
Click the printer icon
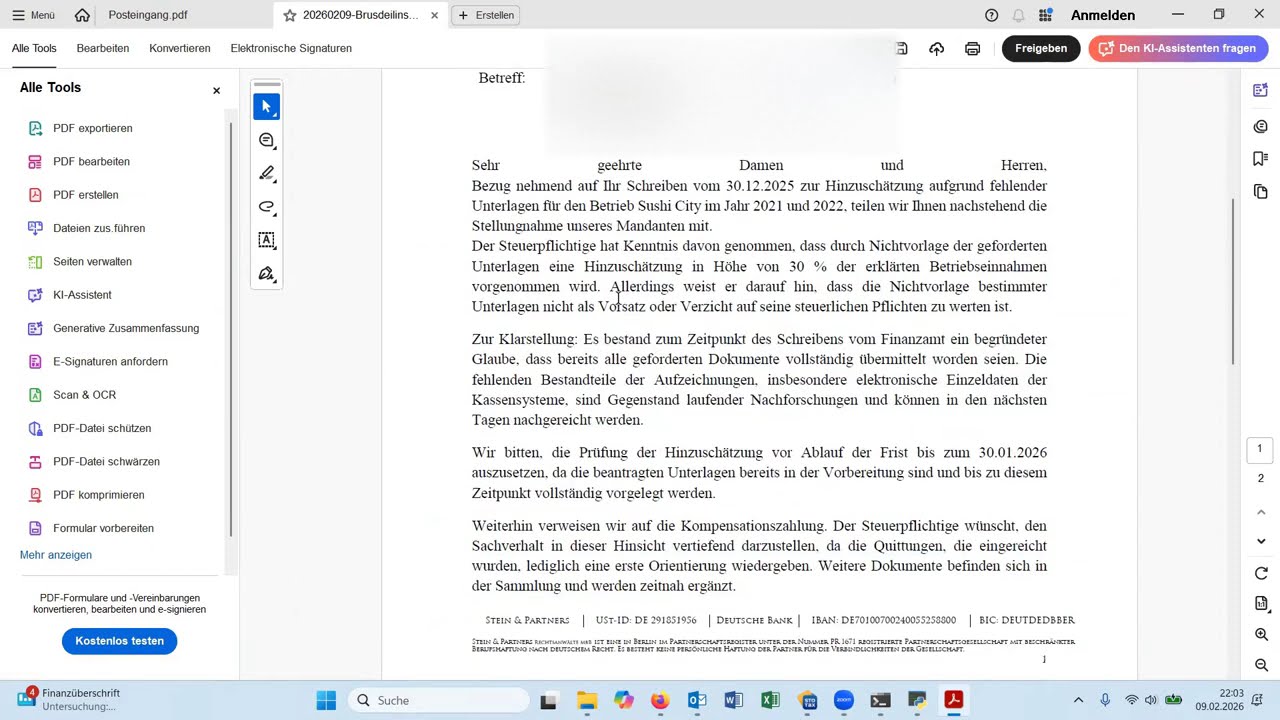click(972, 48)
